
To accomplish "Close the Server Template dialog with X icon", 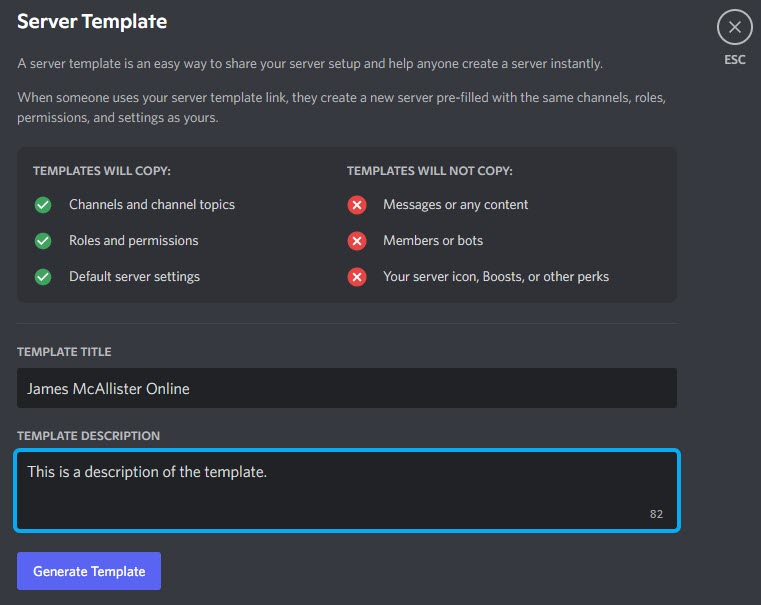I will click(x=734, y=27).
